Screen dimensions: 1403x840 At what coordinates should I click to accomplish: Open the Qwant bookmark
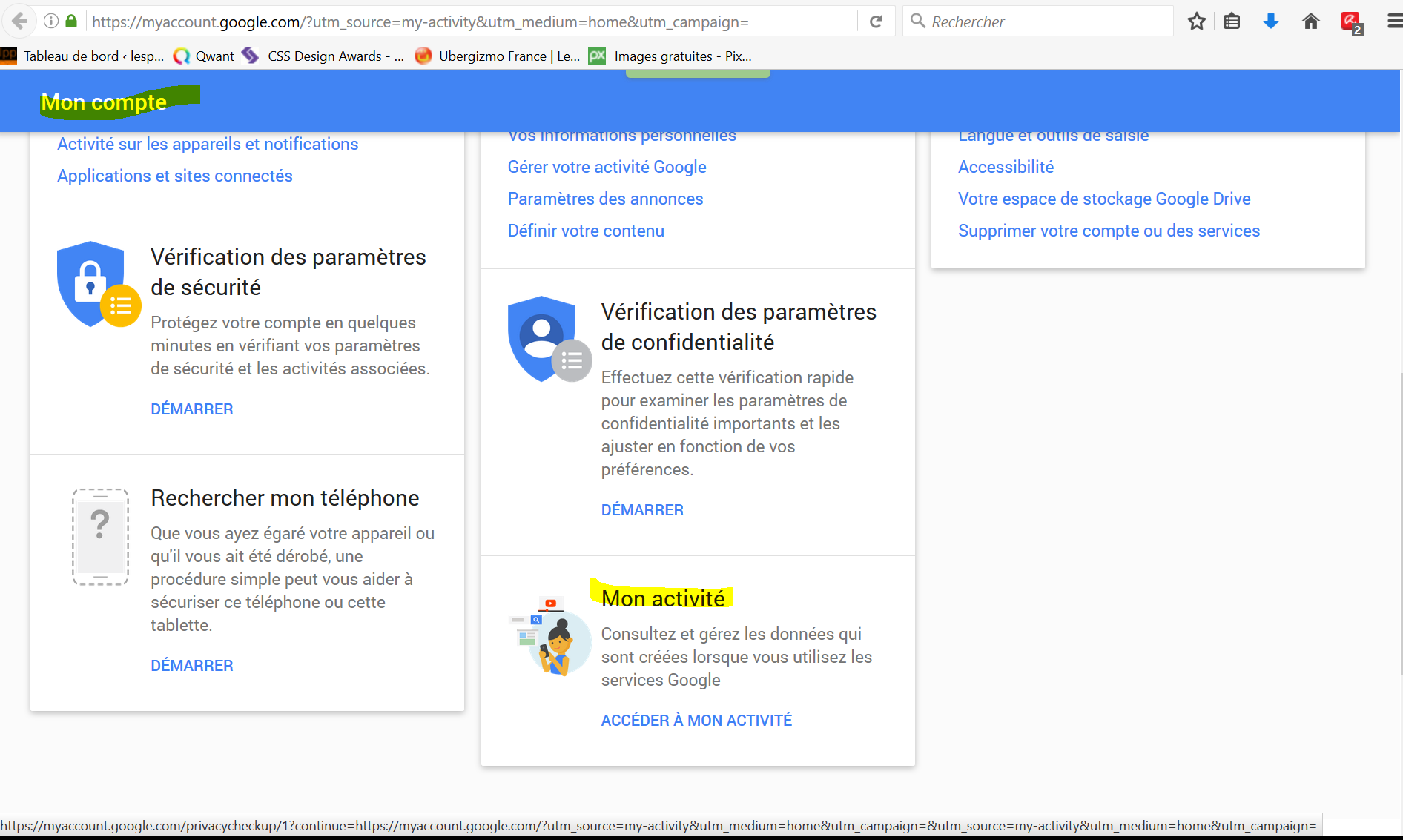(204, 56)
